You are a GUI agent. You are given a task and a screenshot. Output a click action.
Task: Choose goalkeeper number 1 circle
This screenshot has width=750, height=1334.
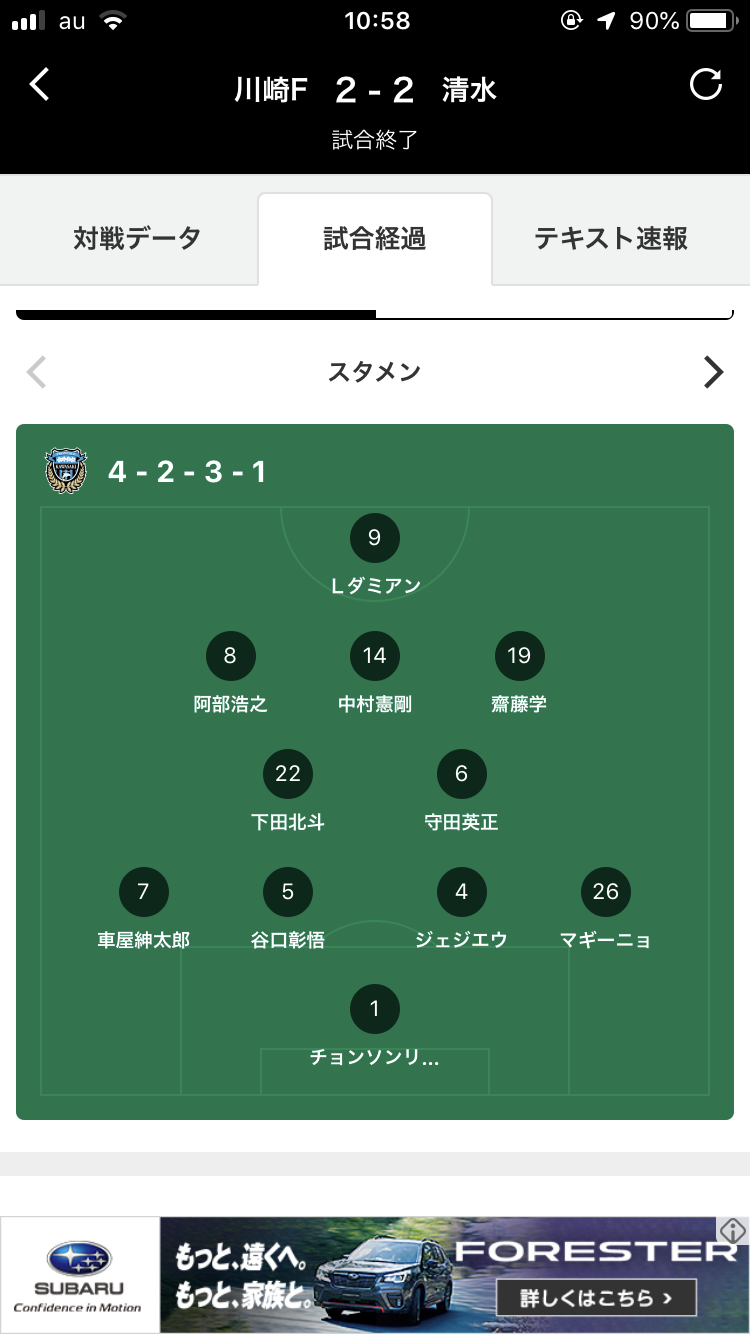point(375,1009)
